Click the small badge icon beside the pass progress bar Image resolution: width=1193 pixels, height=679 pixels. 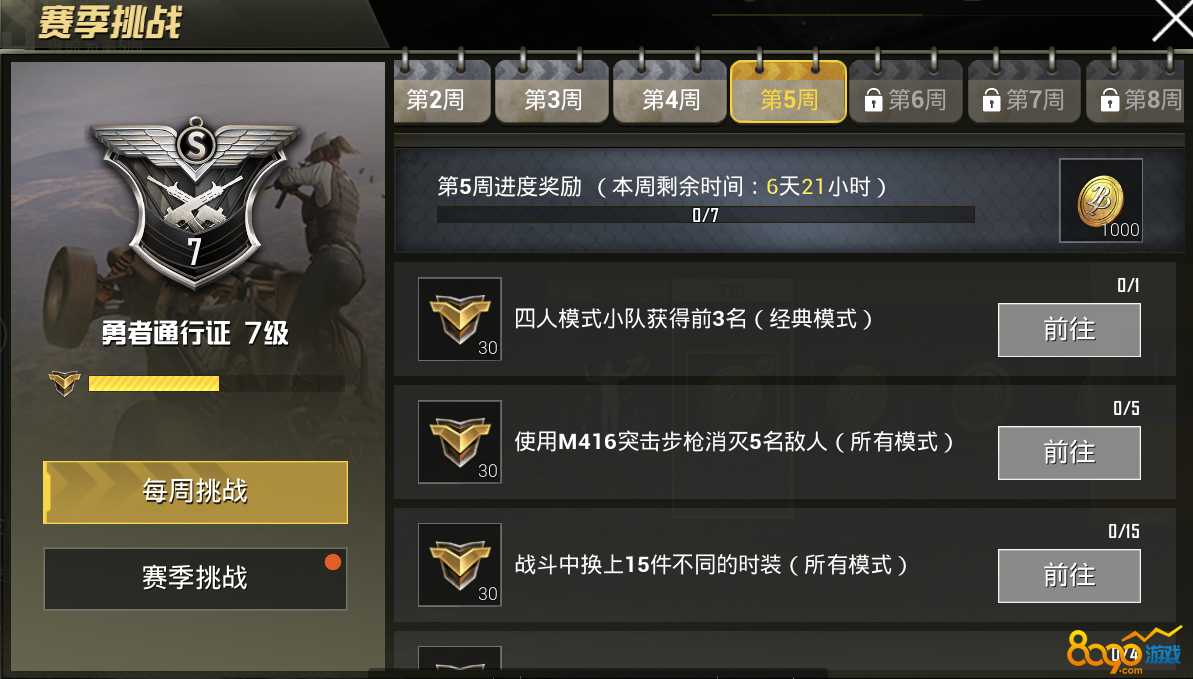click(x=64, y=383)
